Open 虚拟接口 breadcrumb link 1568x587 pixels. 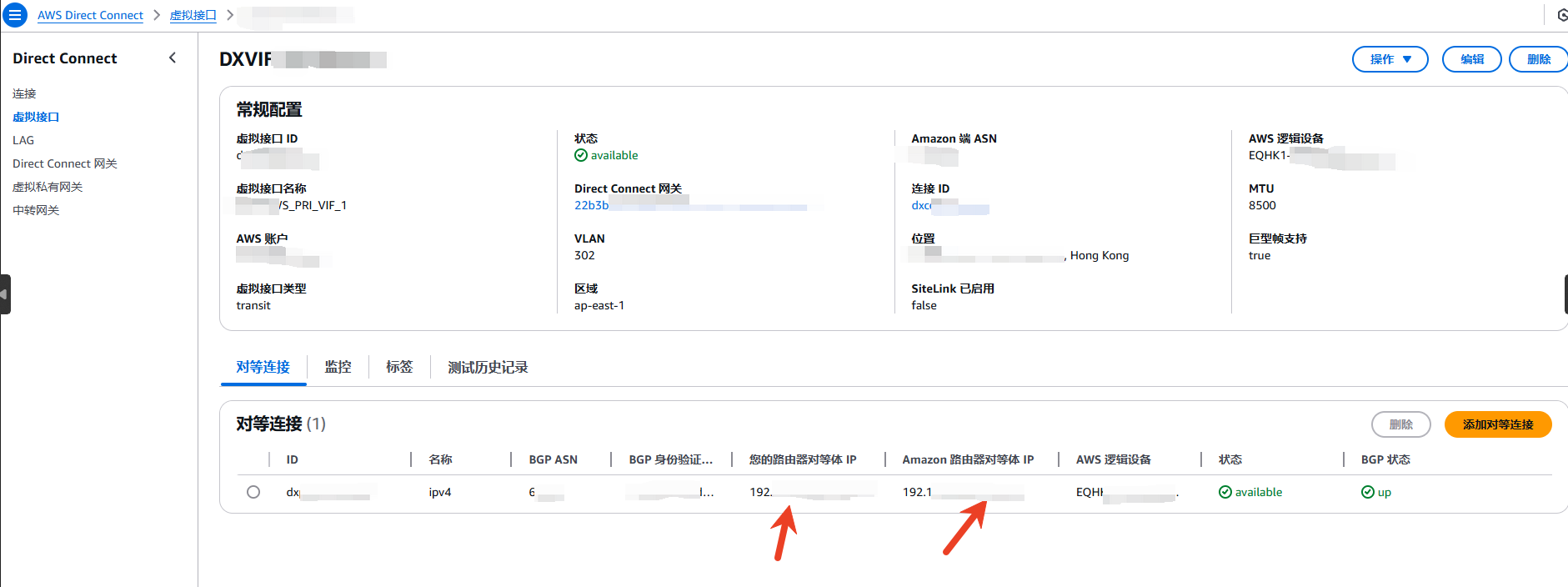(193, 15)
